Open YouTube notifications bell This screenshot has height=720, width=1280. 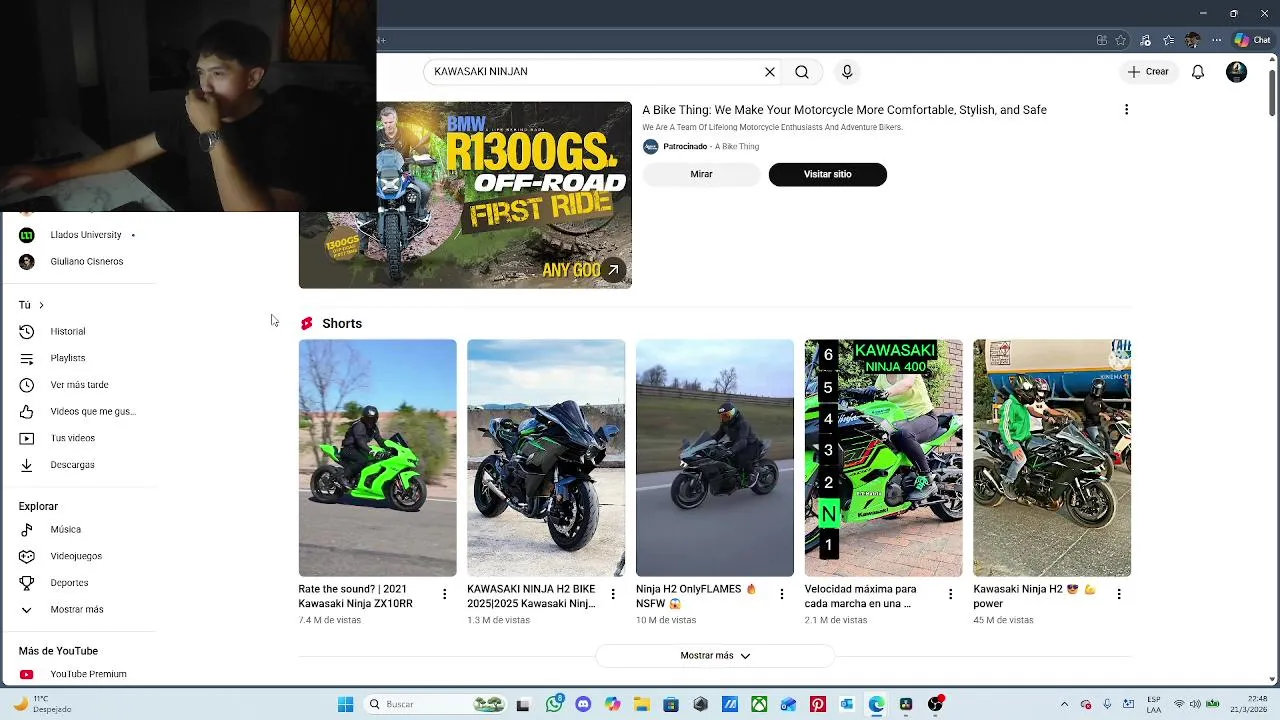click(1198, 72)
